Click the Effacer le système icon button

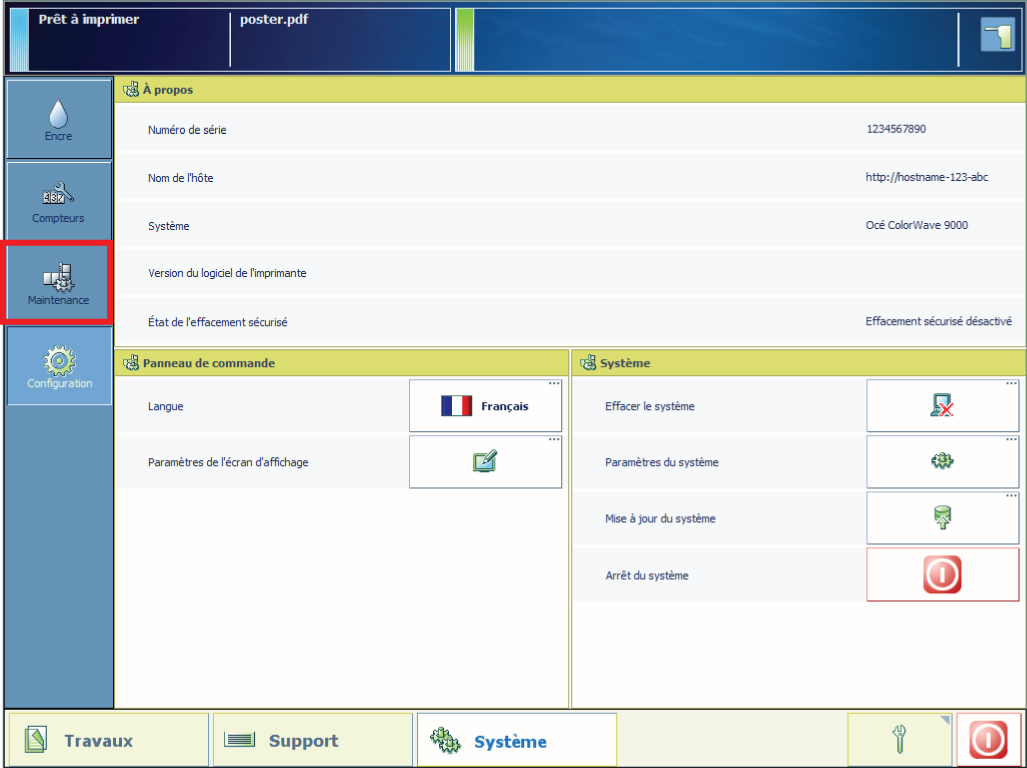[943, 406]
